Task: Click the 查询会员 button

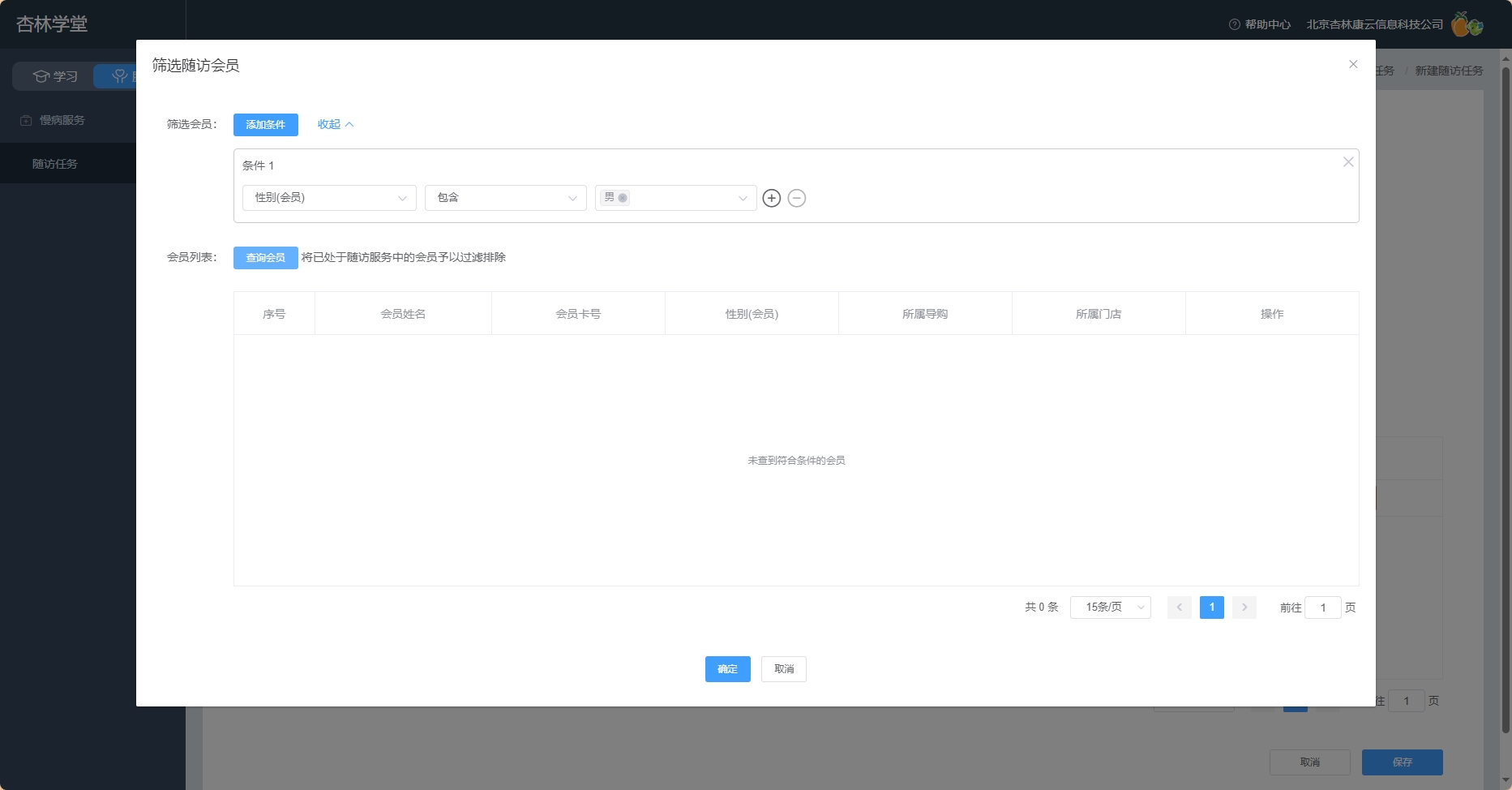Action: pyautogui.click(x=266, y=258)
